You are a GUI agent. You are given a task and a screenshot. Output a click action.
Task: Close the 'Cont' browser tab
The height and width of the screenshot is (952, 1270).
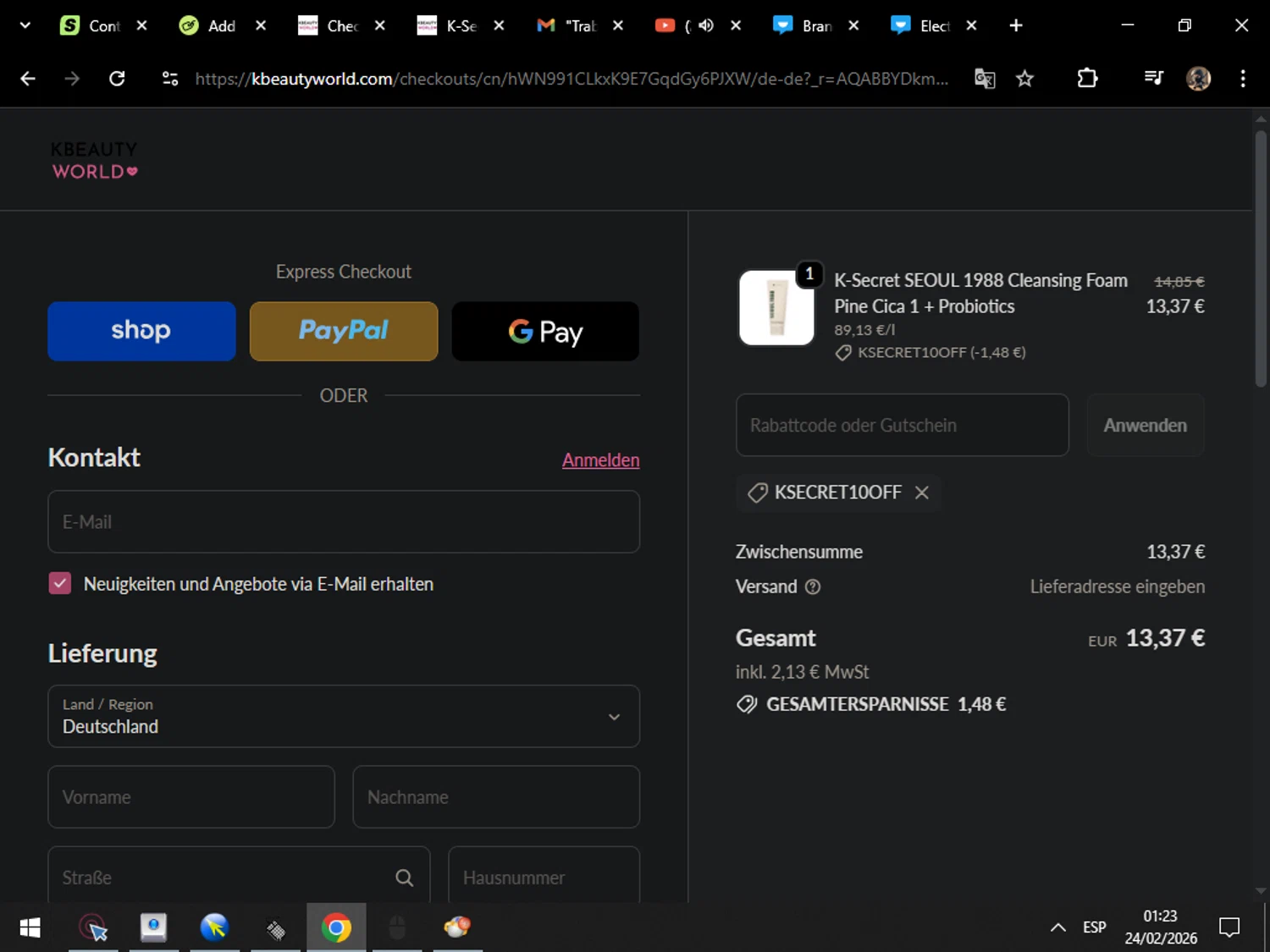coord(141,25)
